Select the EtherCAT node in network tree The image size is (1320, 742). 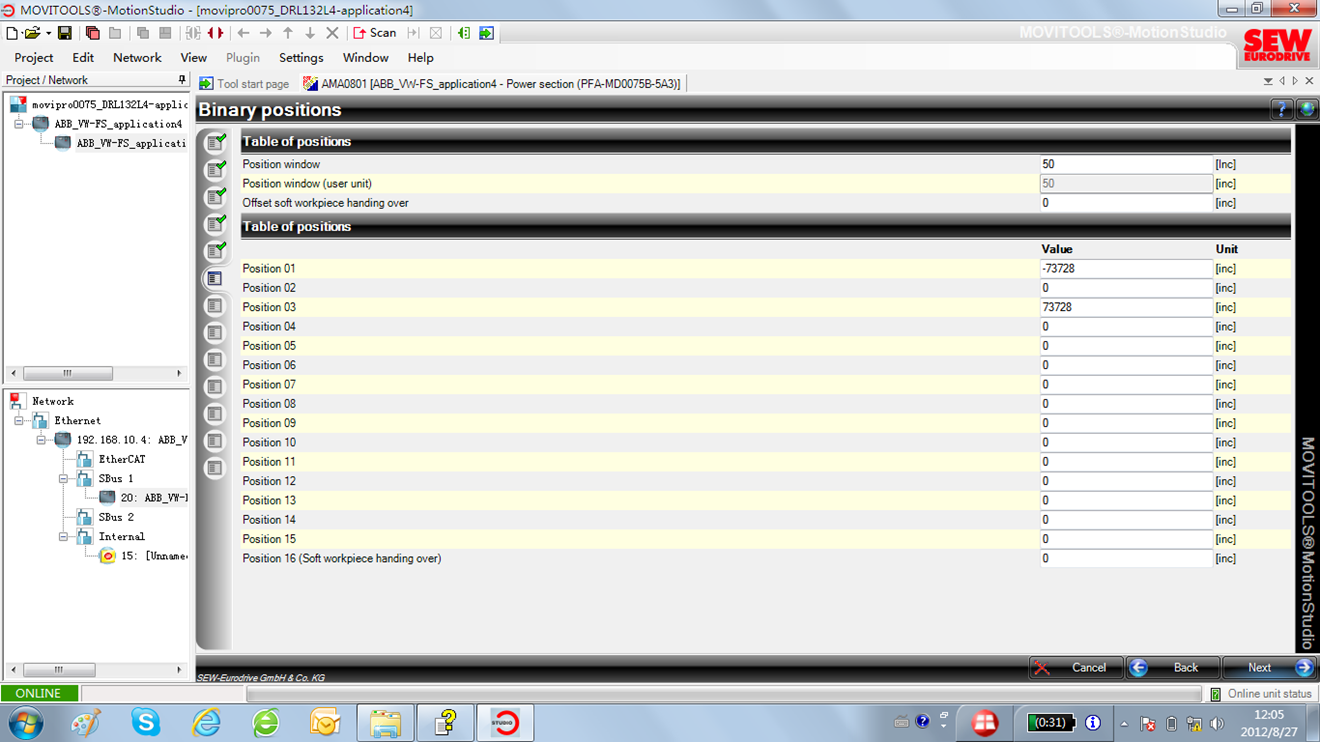pos(121,459)
